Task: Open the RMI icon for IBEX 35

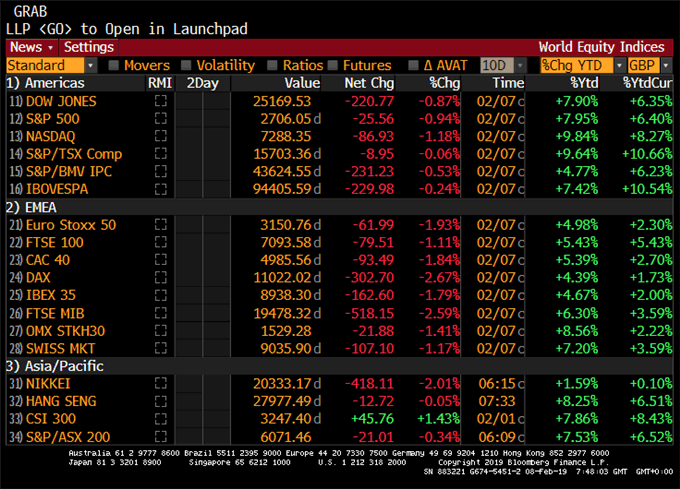Action: click(160, 295)
